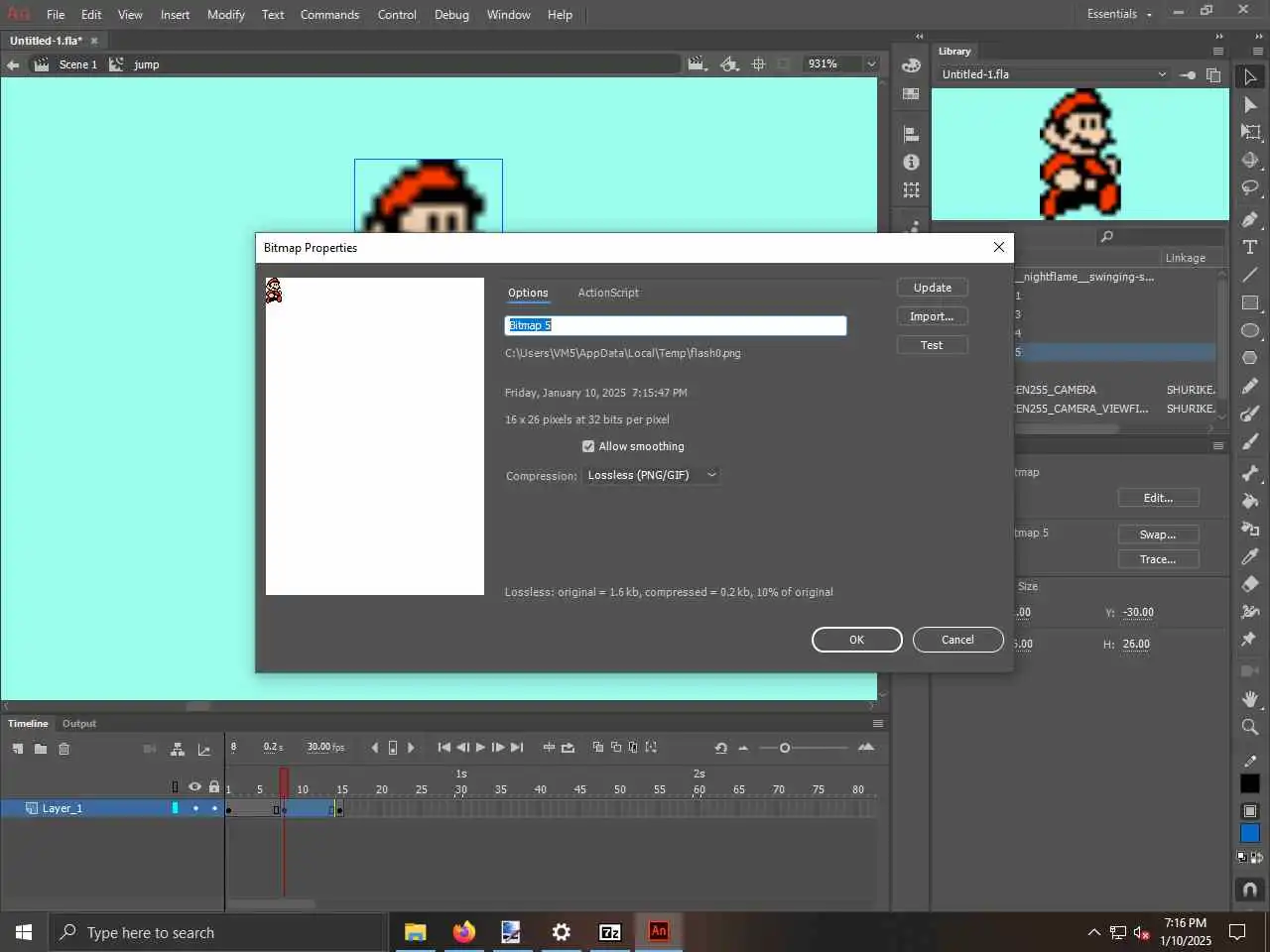The width and height of the screenshot is (1270, 952).
Task: Select the PolyStar hexagon tool
Action: click(1250, 358)
